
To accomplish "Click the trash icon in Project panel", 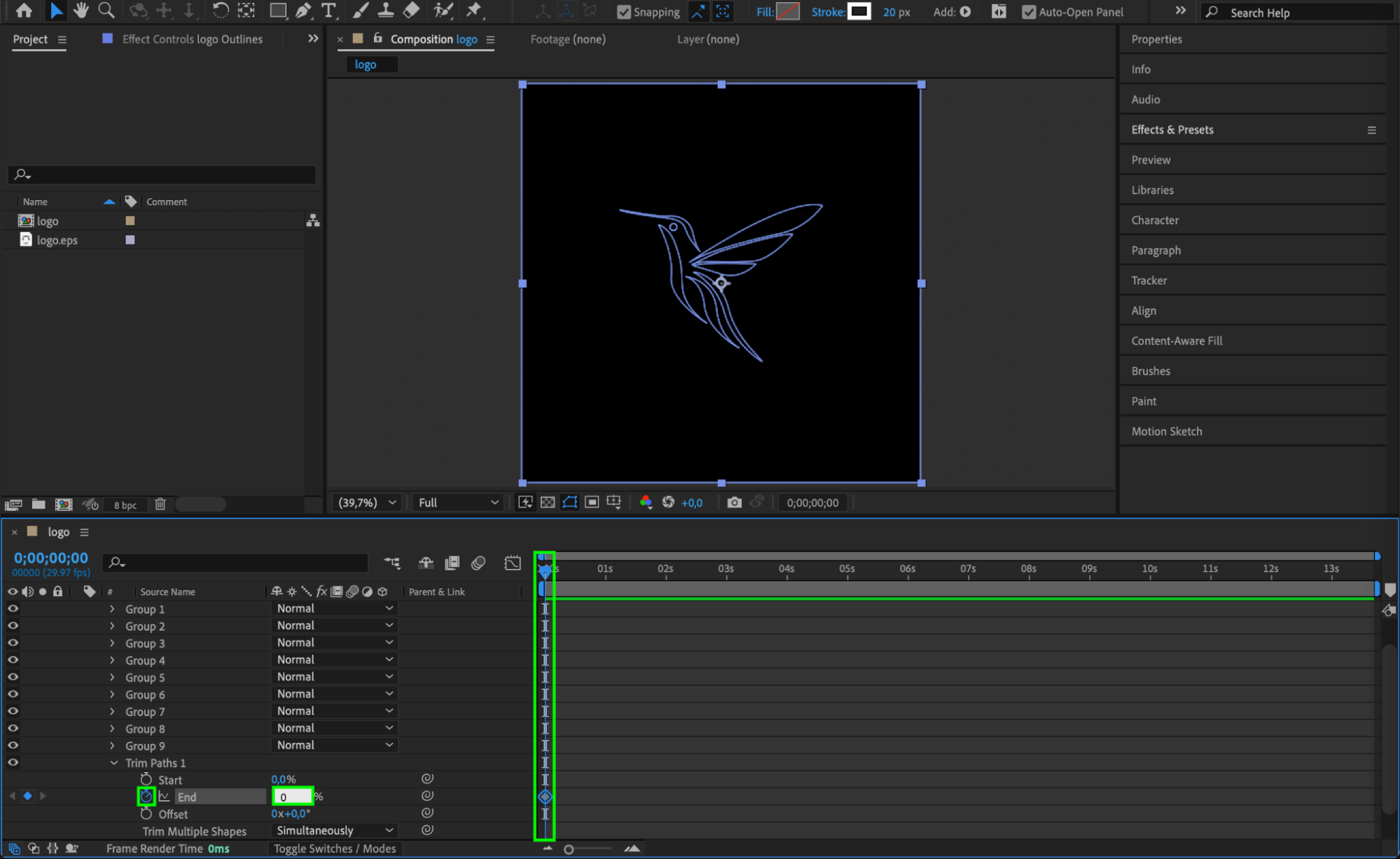I will tap(160, 504).
